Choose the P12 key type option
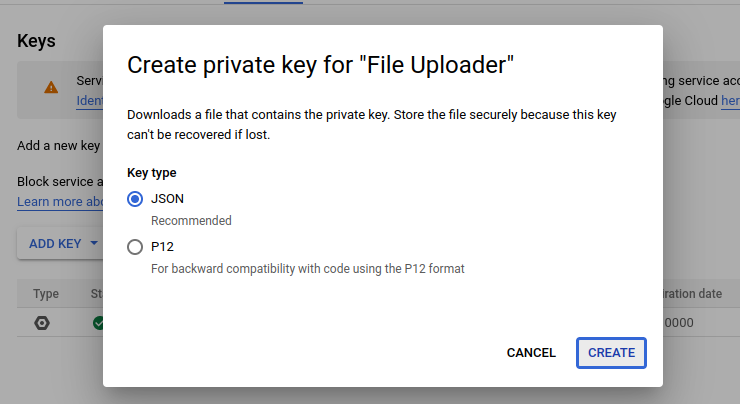The image size is (740, 404). [x=136, y=247]
